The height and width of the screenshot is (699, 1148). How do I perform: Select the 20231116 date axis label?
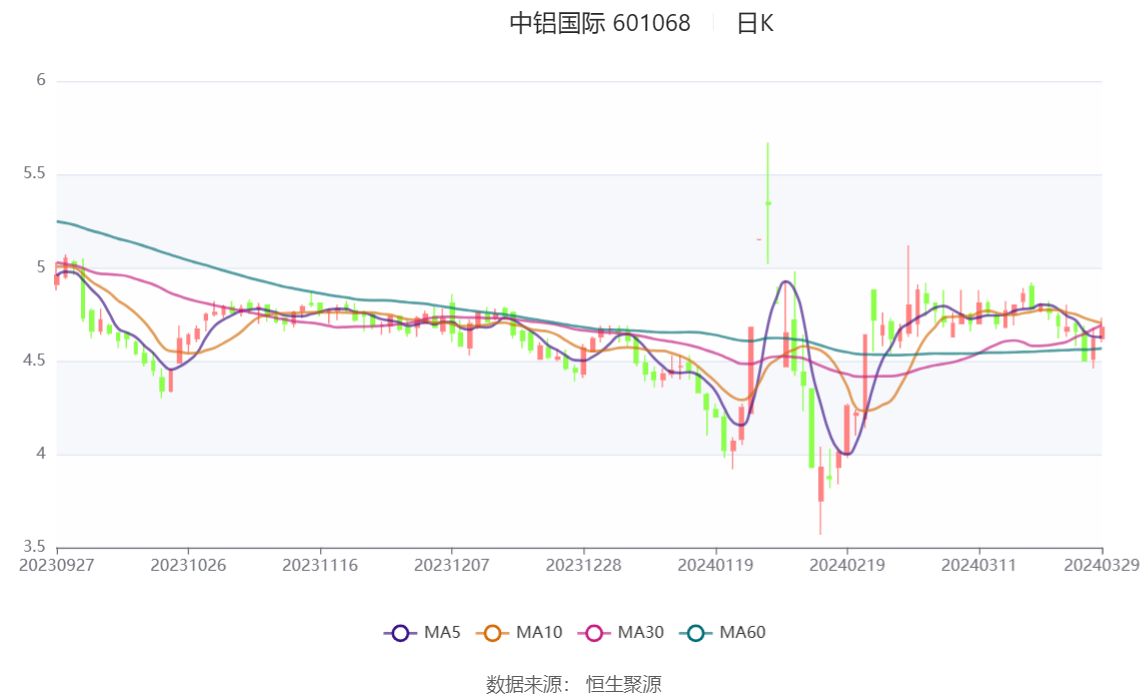[x=320, y=565]
